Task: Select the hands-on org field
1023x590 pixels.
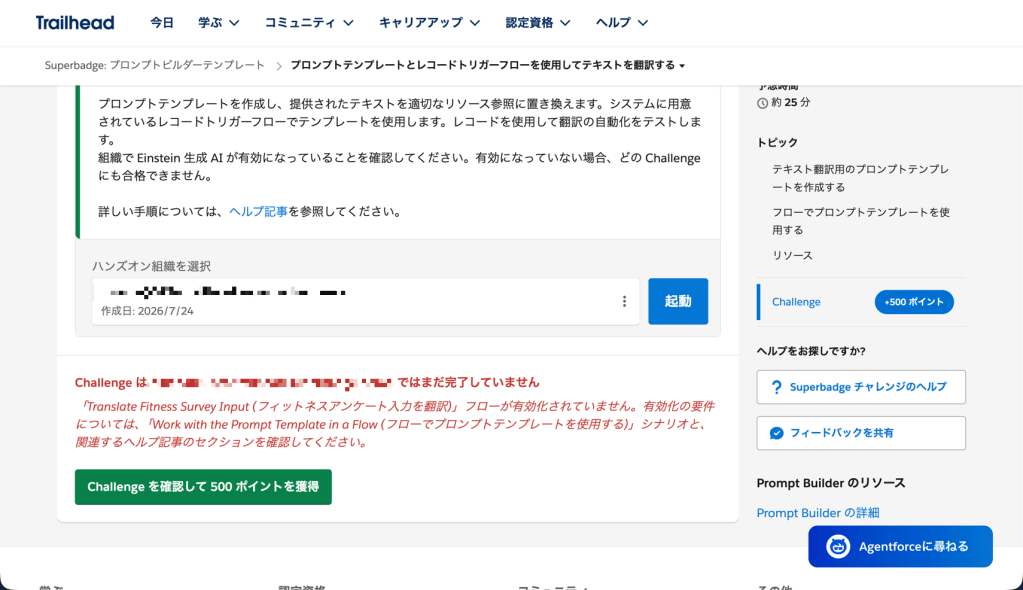Action: click(365, 301)
